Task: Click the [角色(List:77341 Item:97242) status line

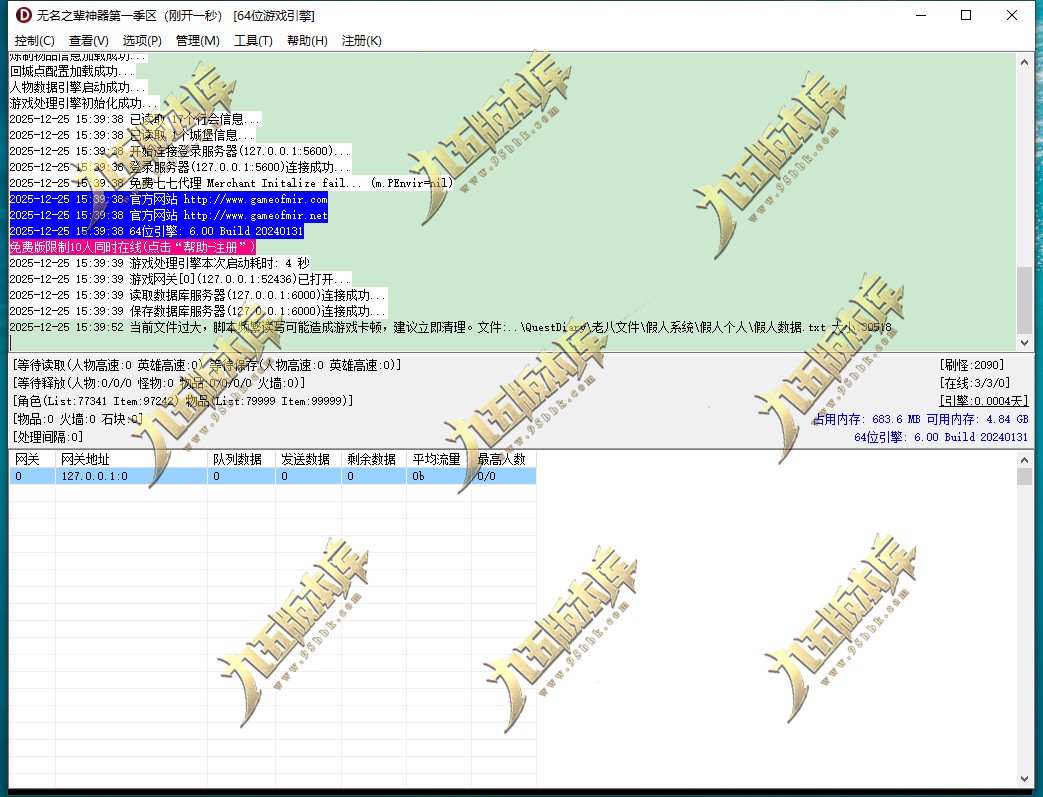Action: [183, 400]
